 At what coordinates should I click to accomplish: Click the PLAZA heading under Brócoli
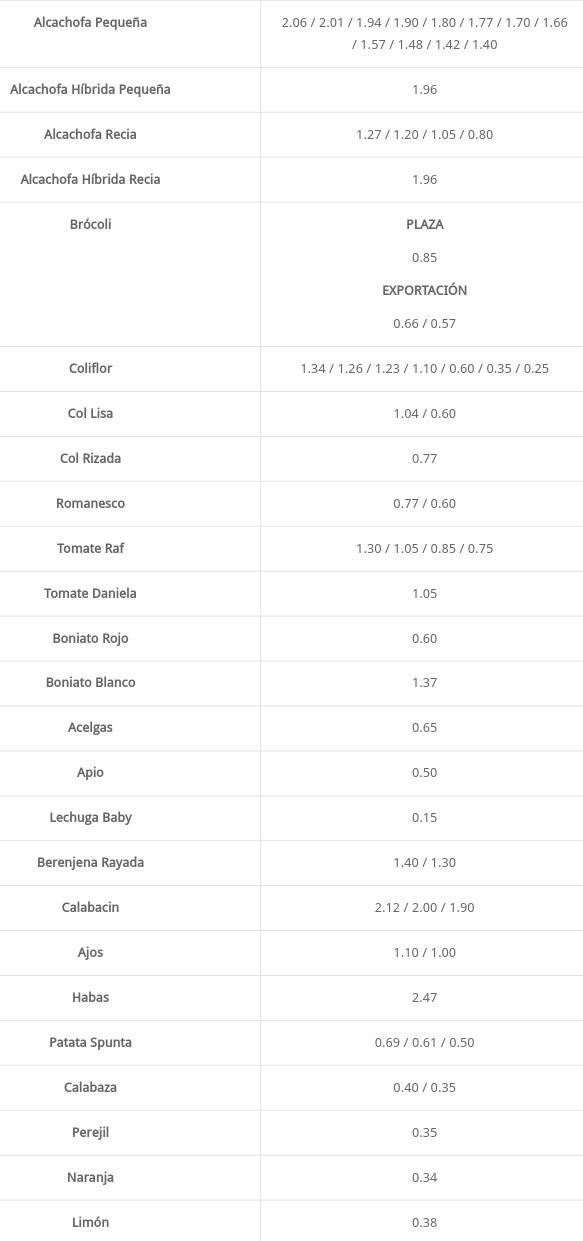coord(424,224)
